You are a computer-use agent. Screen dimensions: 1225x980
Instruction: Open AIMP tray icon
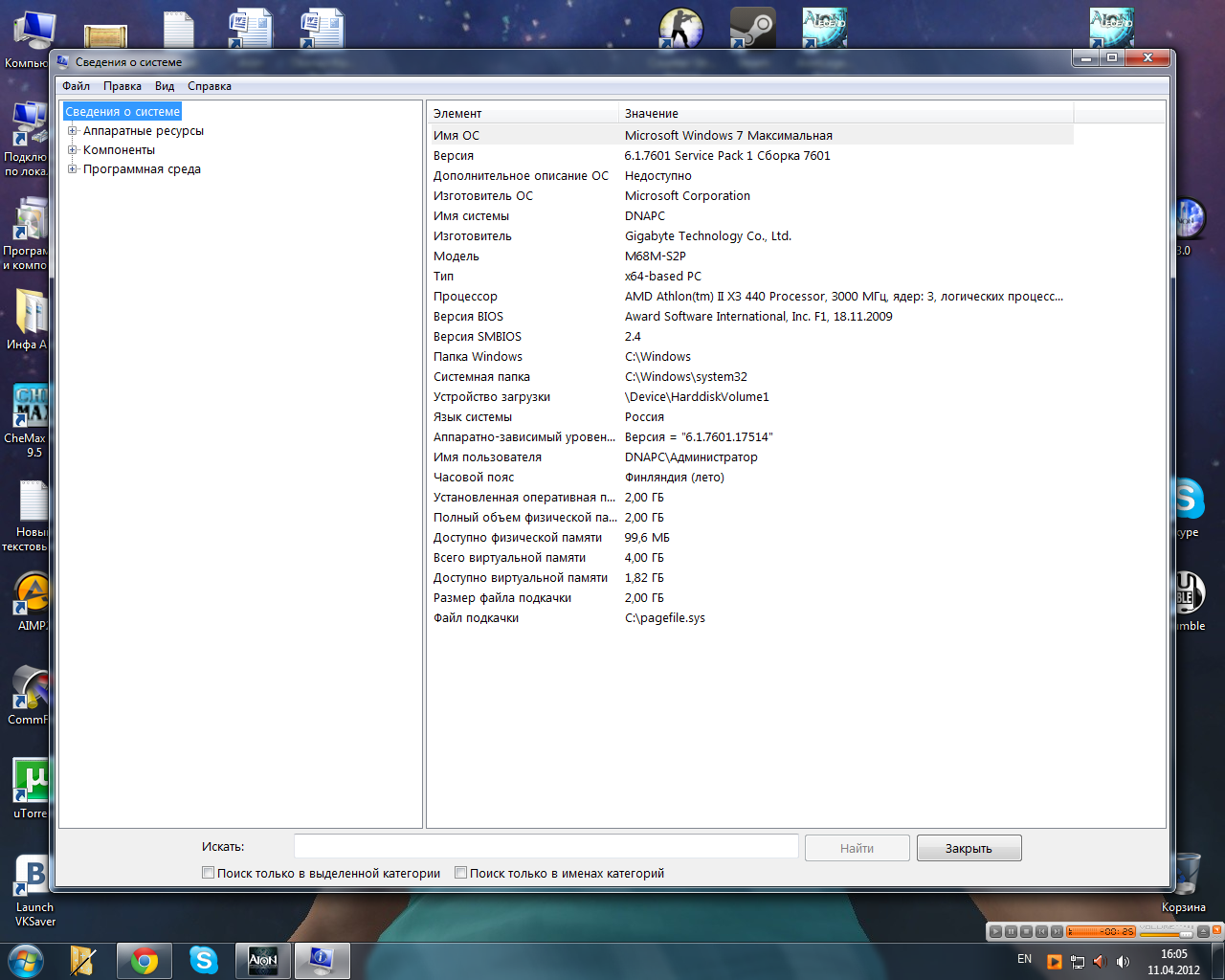[1054, 961]
